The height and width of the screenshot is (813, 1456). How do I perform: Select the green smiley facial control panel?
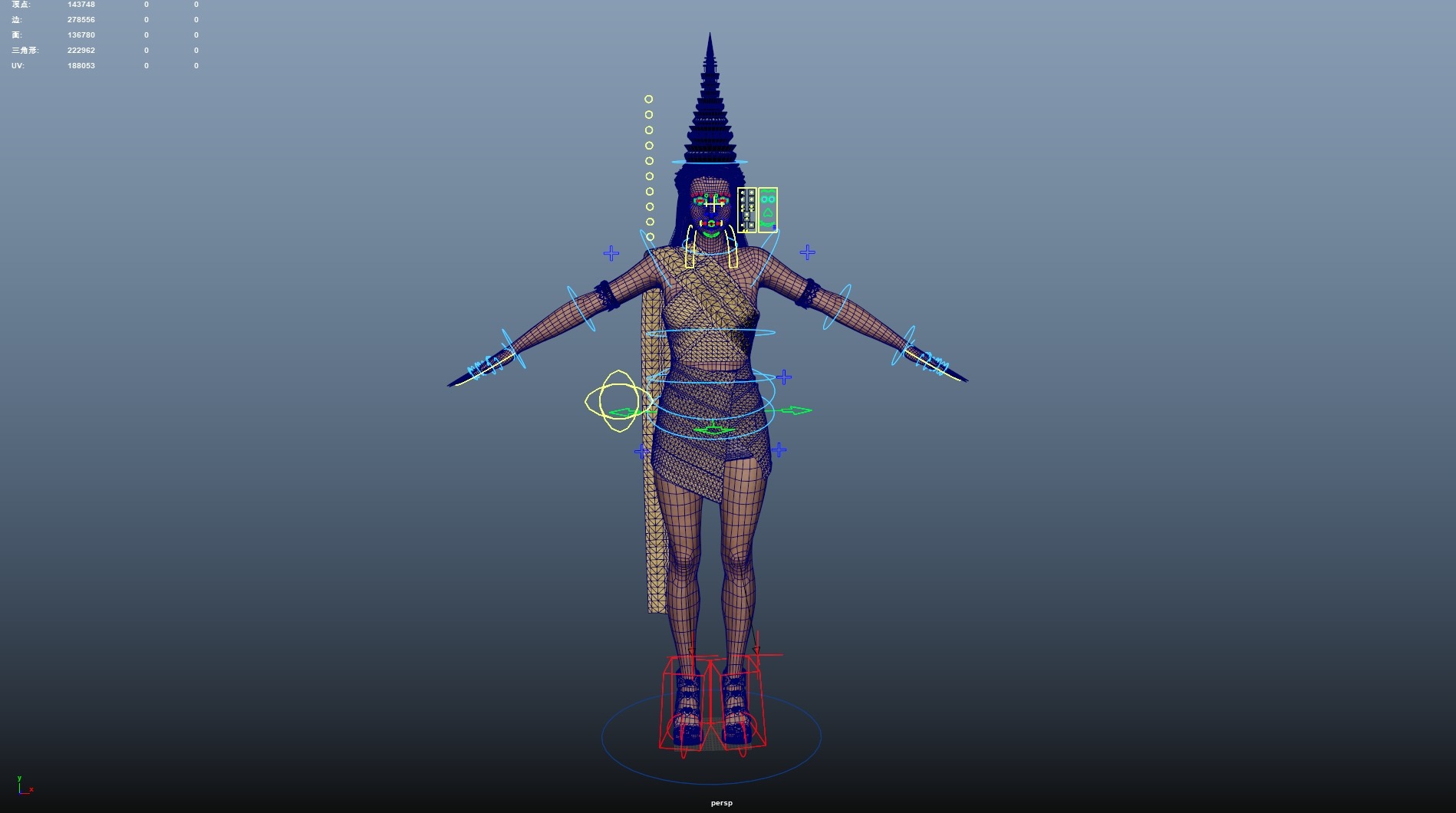pyautogui.click(x=768, y=210)
